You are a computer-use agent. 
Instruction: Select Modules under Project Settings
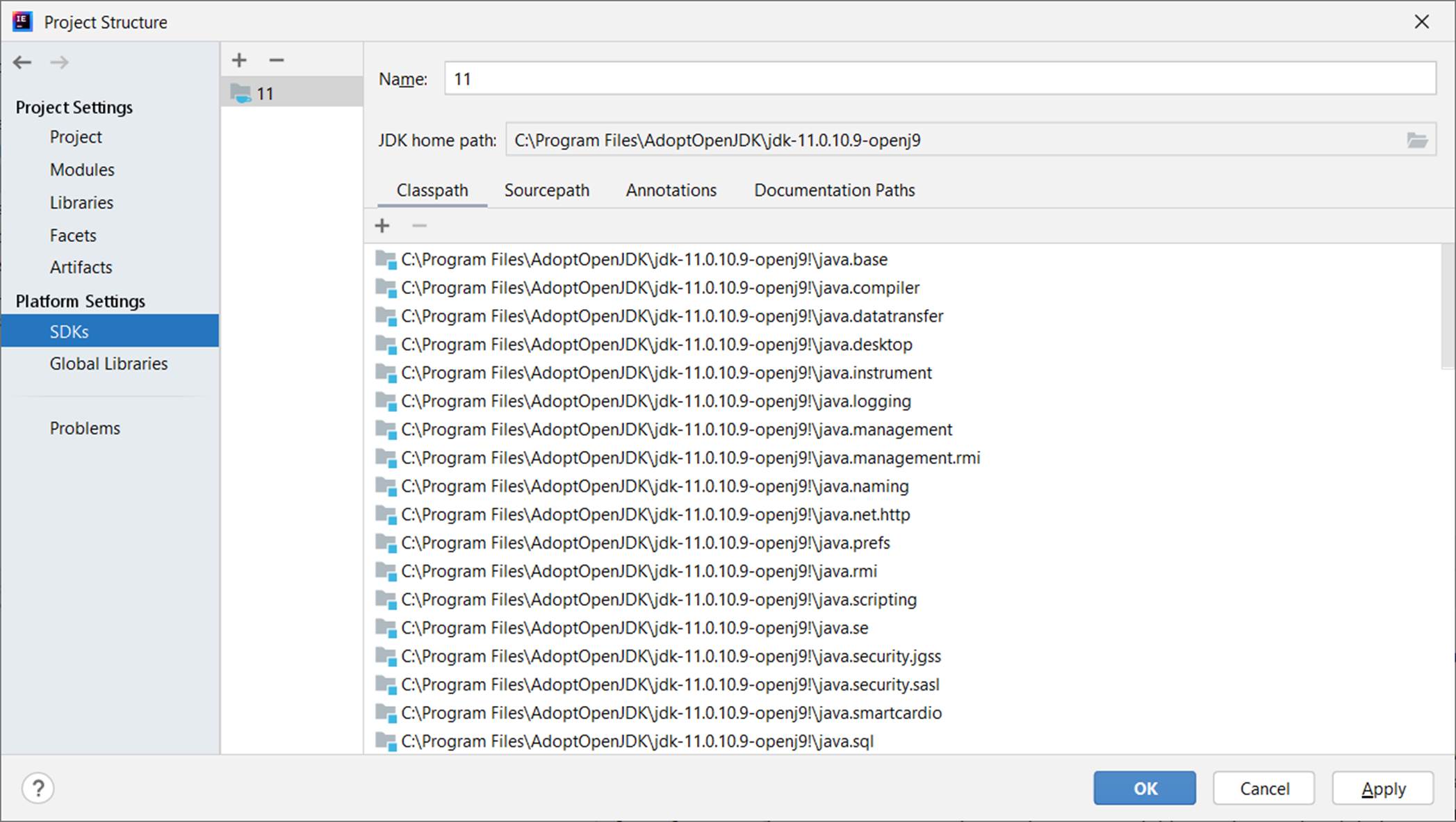point(81,170)
